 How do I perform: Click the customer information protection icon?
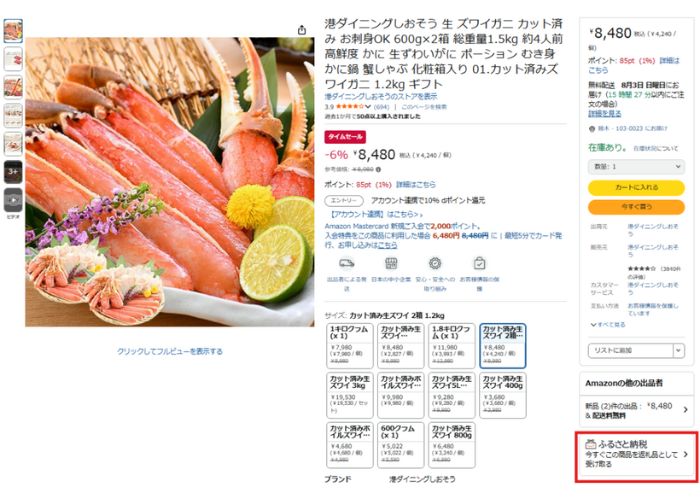point(479,263)
